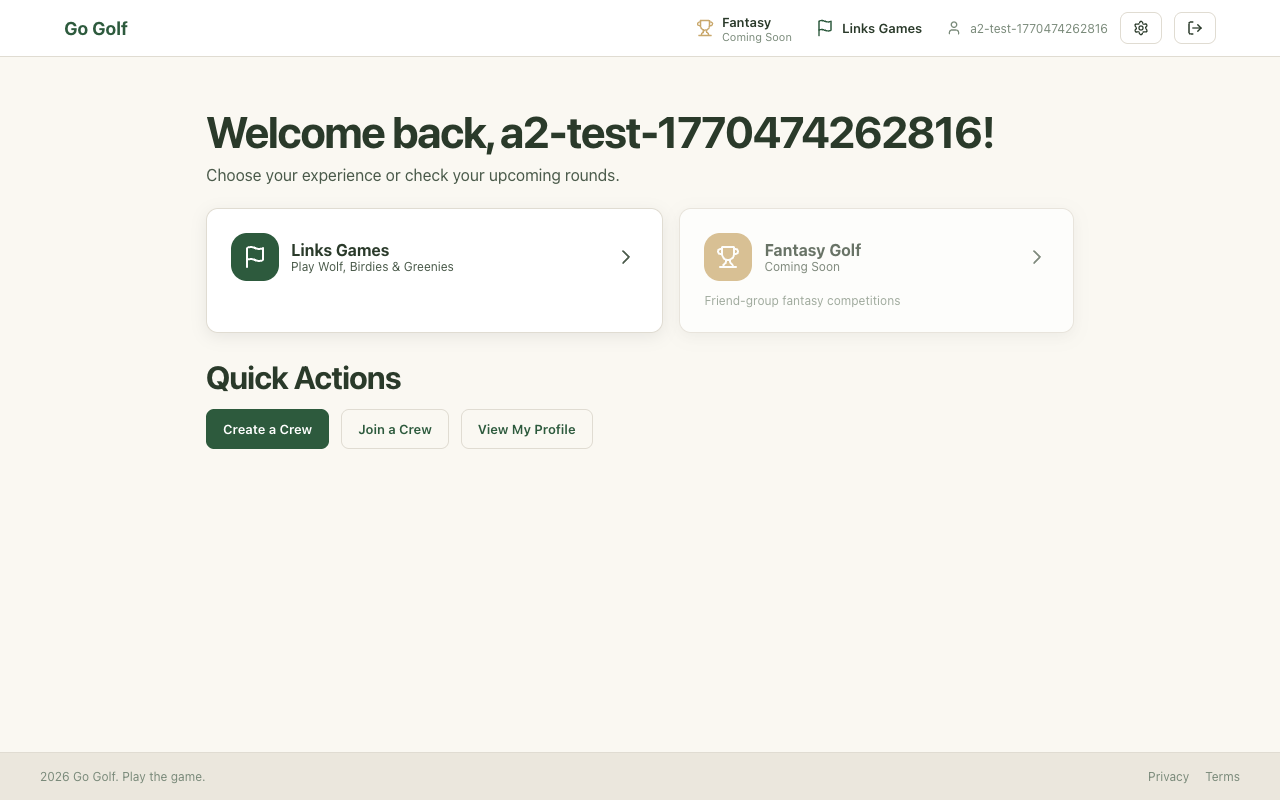
Task: Open Fantasy in the top navigation
Action: pyautogui.click(x=747, y=23)
